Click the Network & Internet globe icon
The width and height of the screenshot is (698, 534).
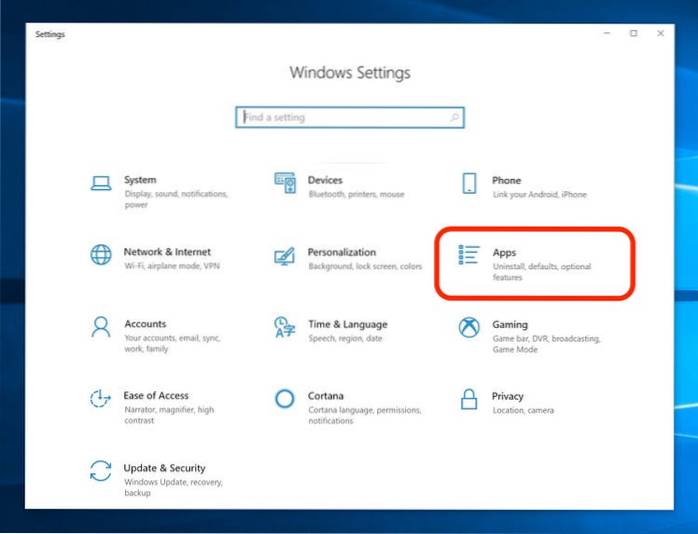[x=101, y=255]
